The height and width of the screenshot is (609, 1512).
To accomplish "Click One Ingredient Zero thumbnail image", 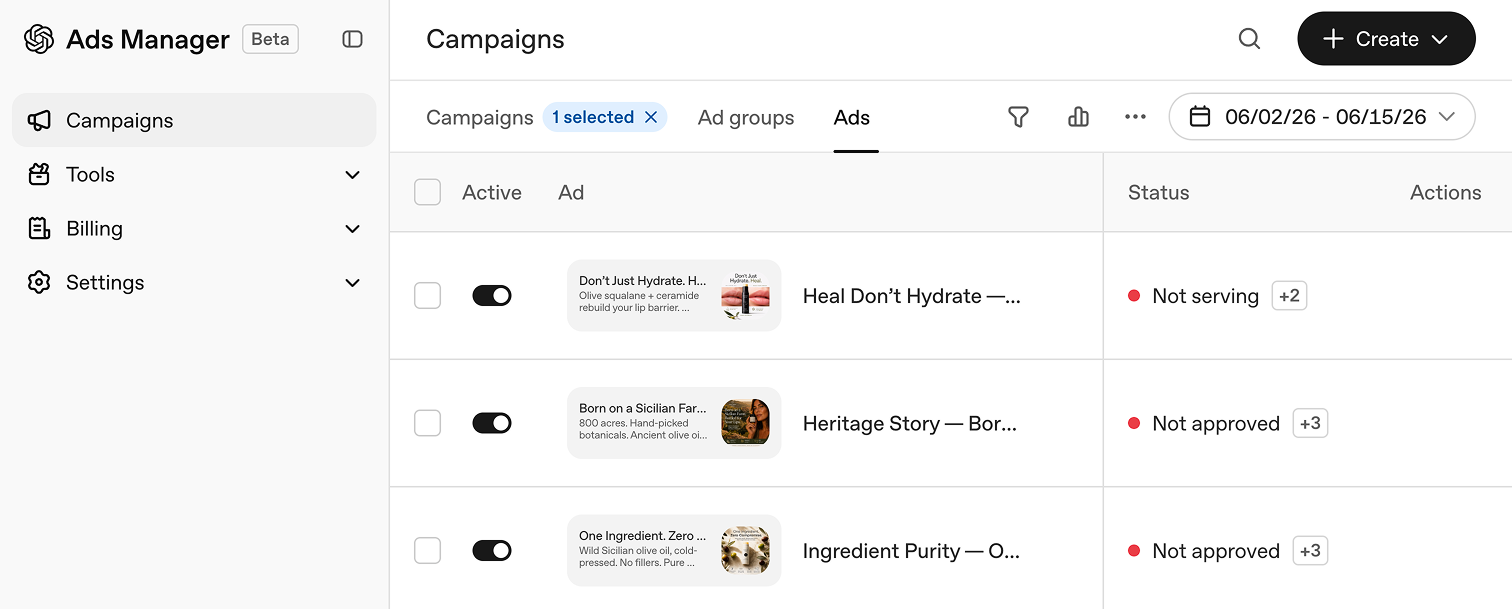I will point(745,550).
